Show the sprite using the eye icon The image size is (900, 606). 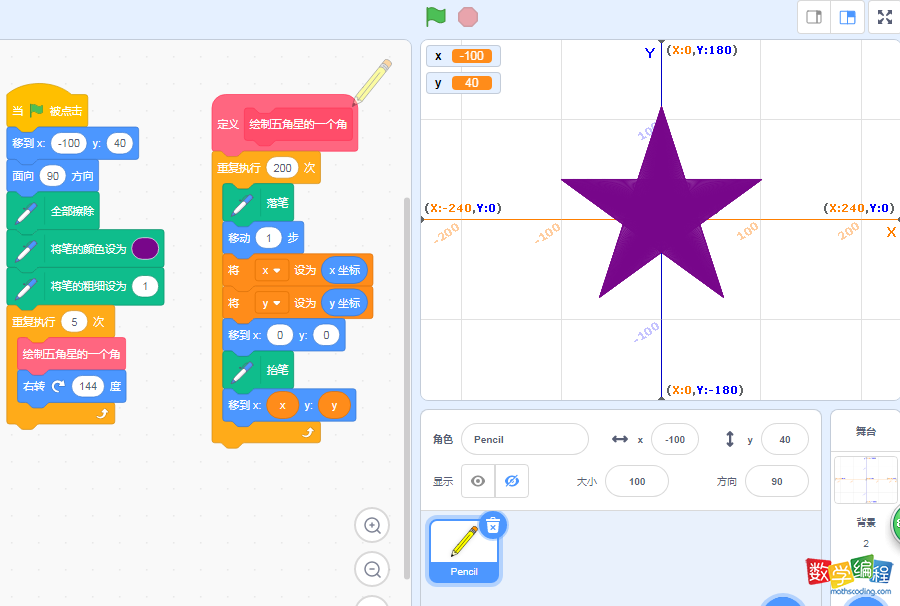[478, 481]
